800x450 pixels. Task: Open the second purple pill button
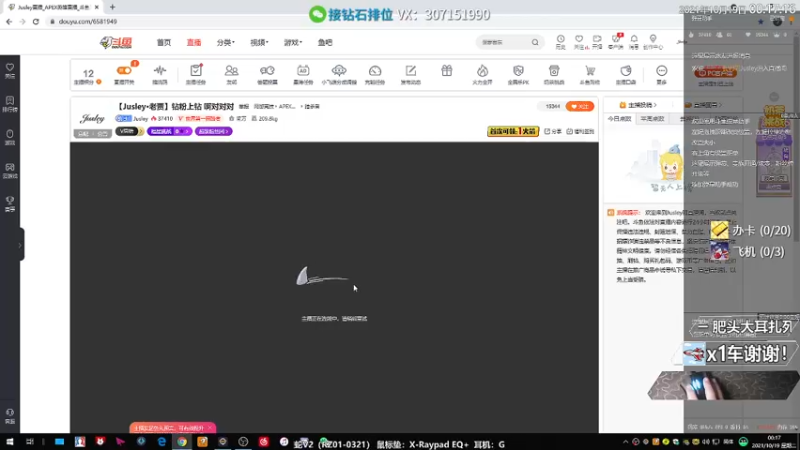[213, 131]
